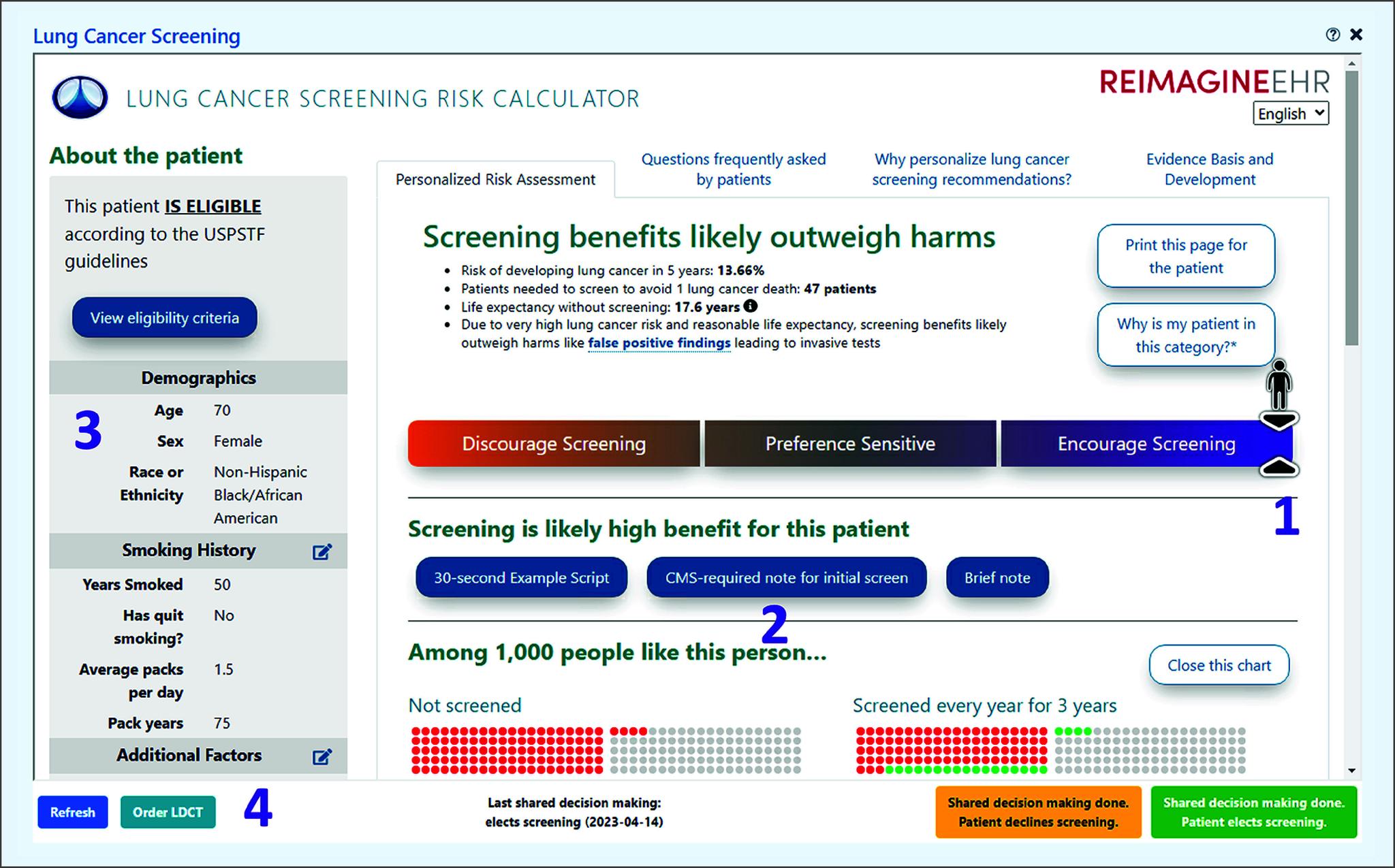Click the help question mark icon
The image size is (1395, 868).
pyautogui.click(x=1332, y=35)
